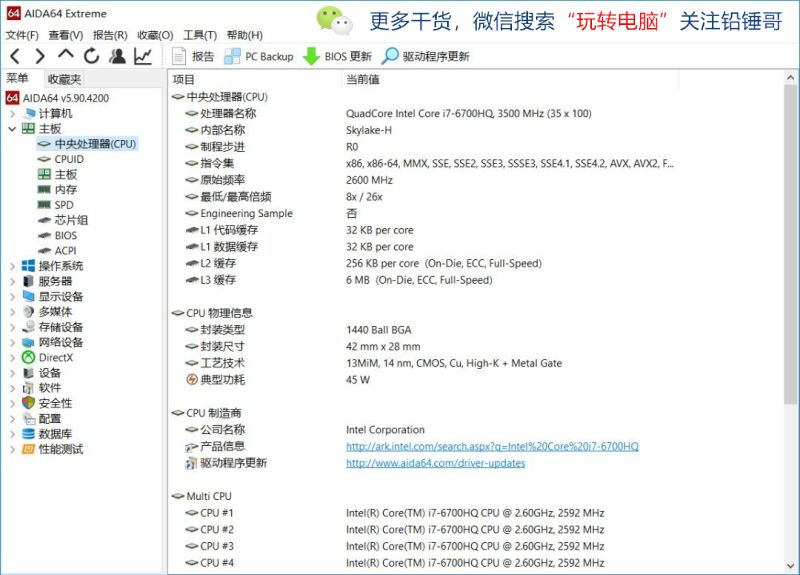This screenshot has width=800, height=575.
Task: Refresh the current page
Action: 91,56
